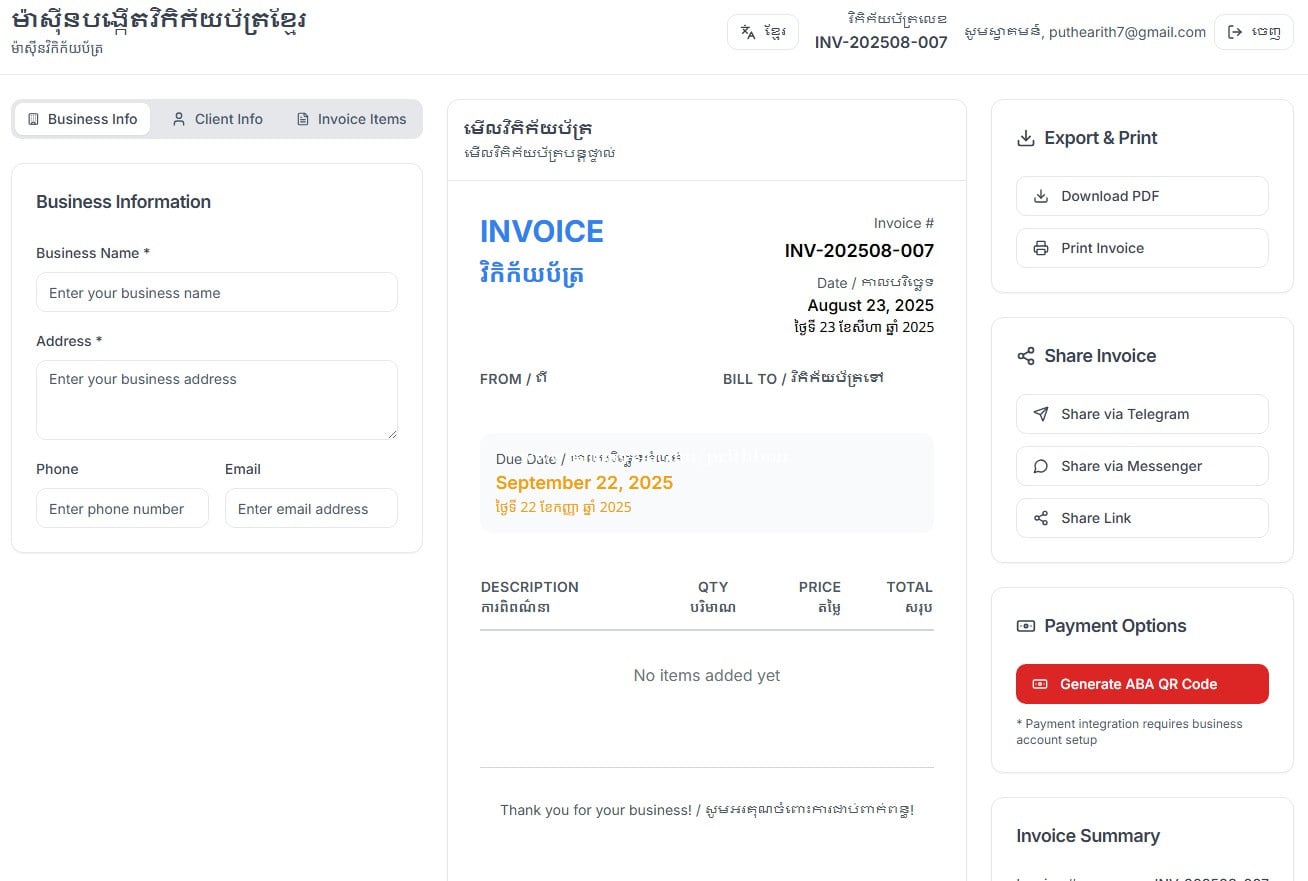Click the translate icon for language switch
Viewport: 1308px width, 881px height.
pos(748,32)
